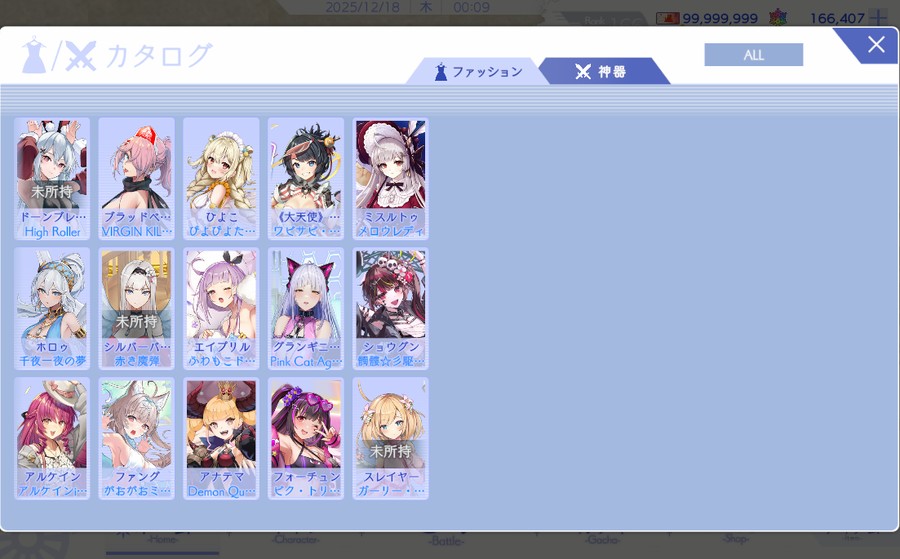Image resolution: width=900 pixels, height=559 pixels.
Task: Select the VIRGIN KIL… costume card
Action: click(137, 178)
